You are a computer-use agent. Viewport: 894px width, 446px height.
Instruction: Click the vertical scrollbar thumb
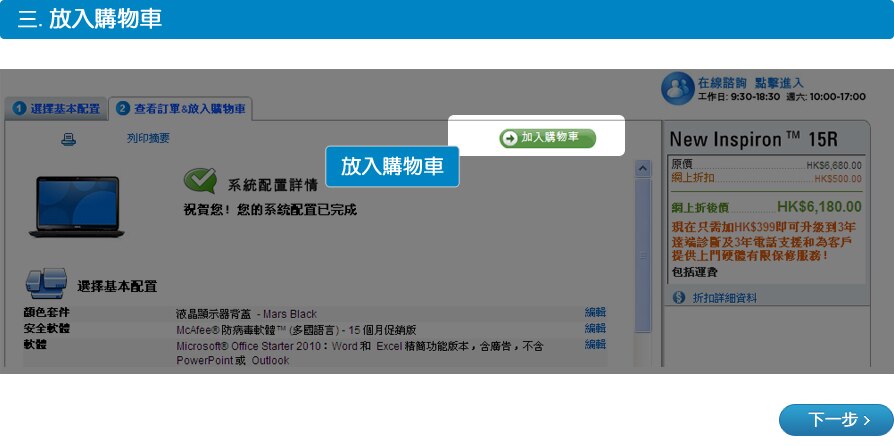point(643,255)
